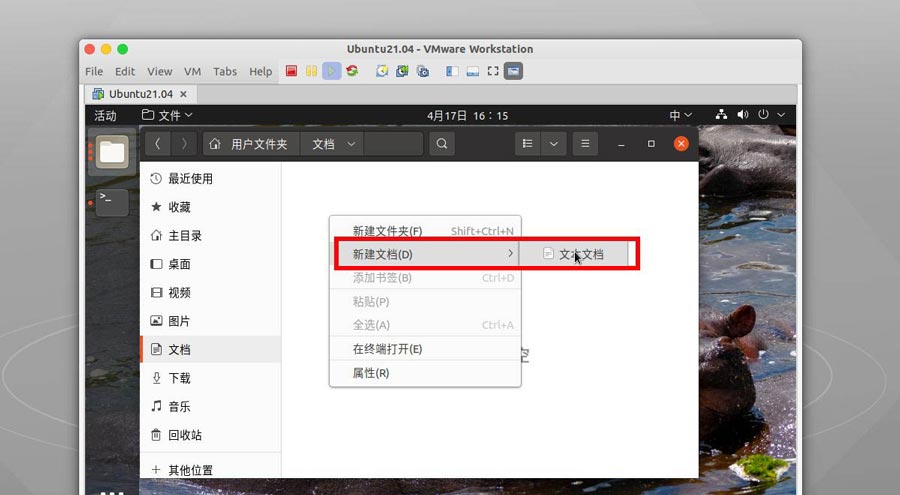Choose 文本文档 in the submenu

[574, 254]
